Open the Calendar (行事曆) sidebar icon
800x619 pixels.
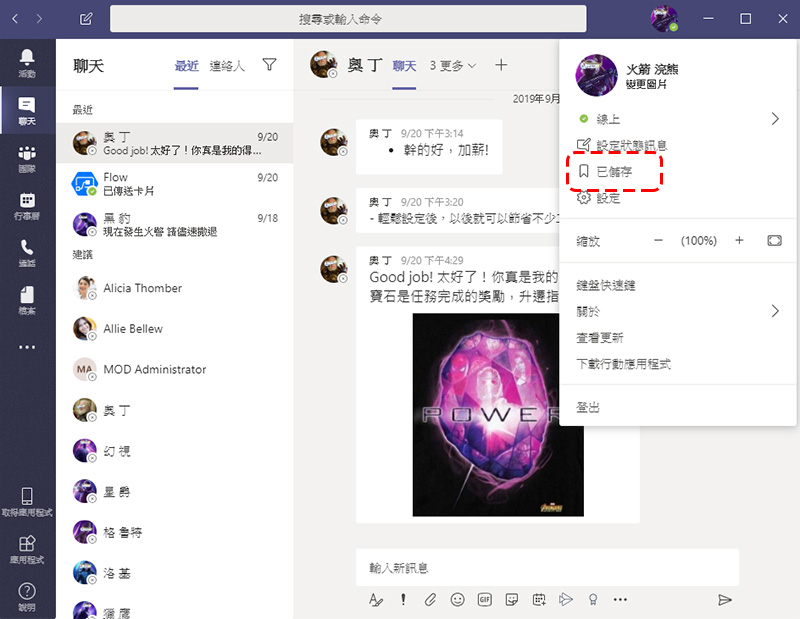pos(27,206)
